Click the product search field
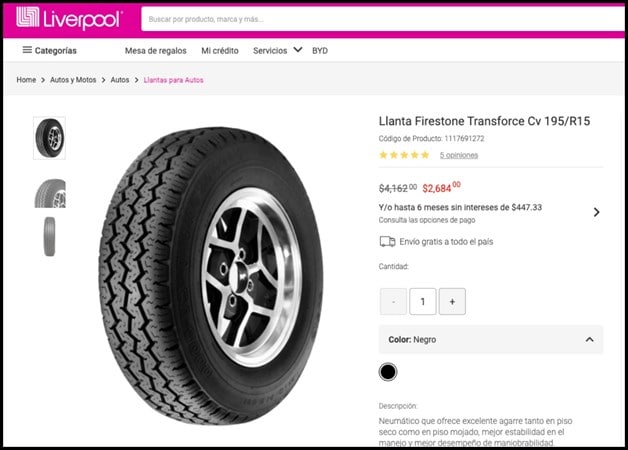The height and width of the screenshot is (450, 628). pos(380,19)
